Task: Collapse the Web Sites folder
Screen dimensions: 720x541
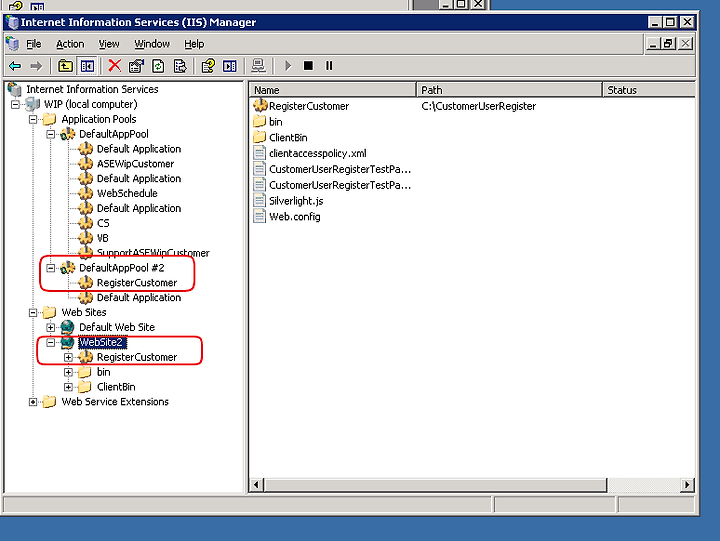Action: pyautogui.click(x=33, y=313)
